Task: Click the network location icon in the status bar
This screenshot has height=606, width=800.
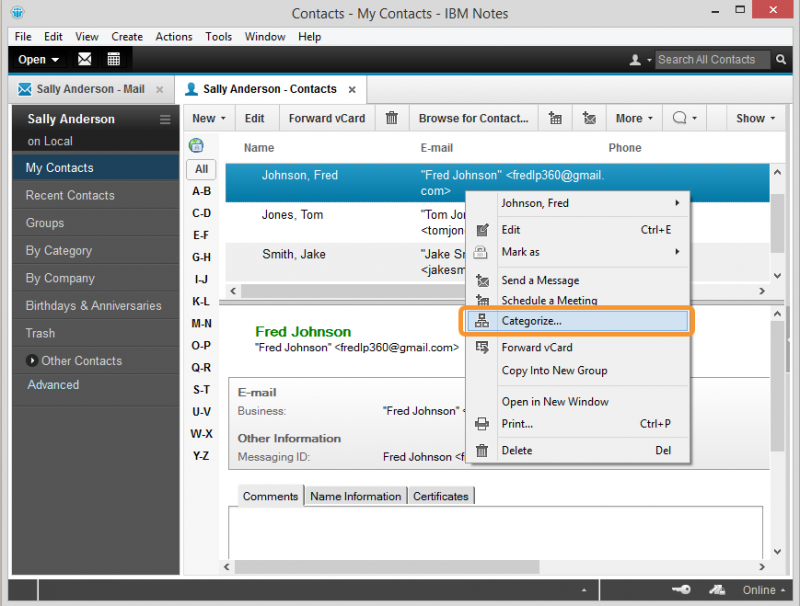Action: coord(717,590)
